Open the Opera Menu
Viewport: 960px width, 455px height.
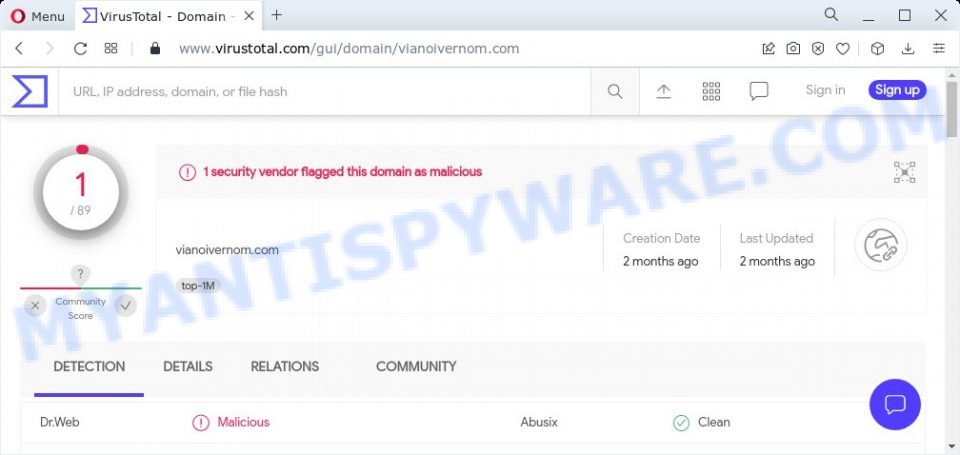pos(37,17)
